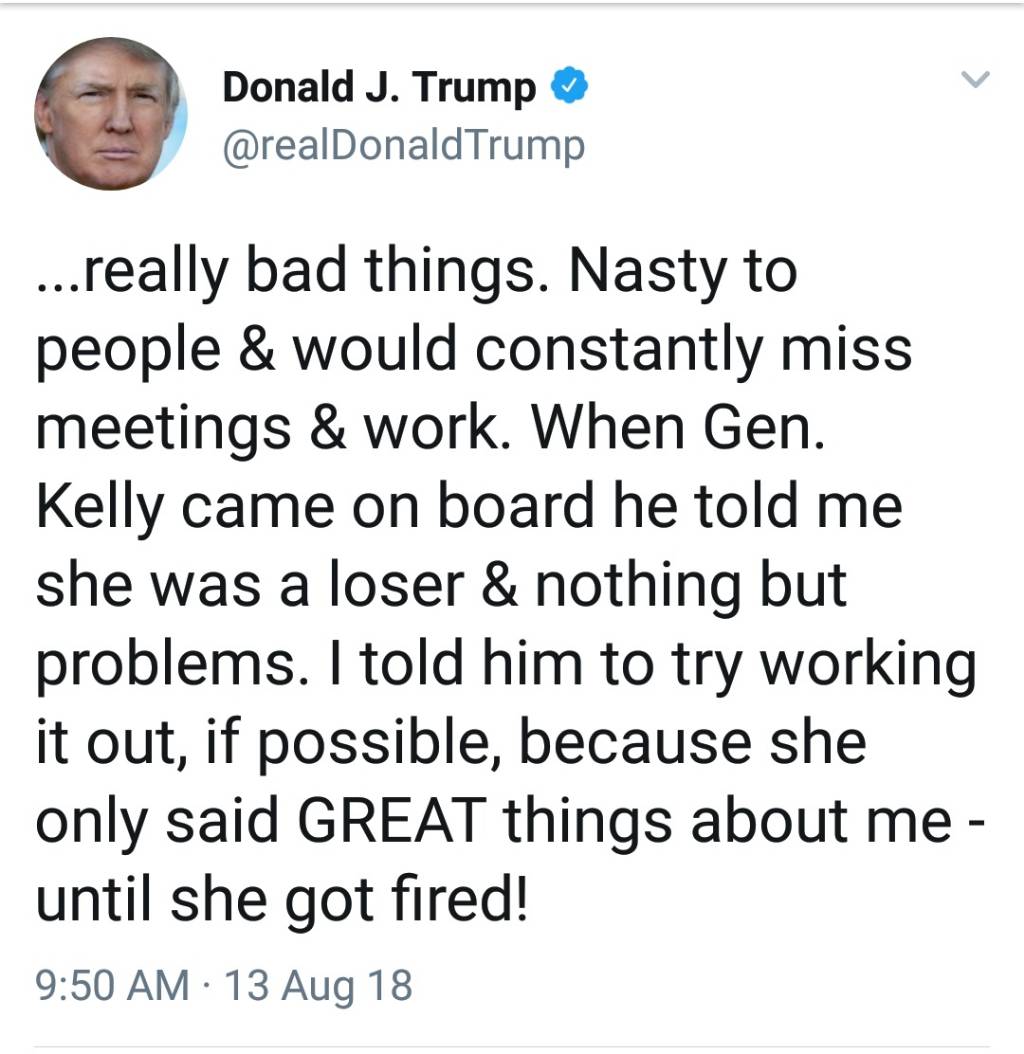Click the word constantly in tweet
The height and width of the screenshot is (1054, 1024).
[619, 350]
